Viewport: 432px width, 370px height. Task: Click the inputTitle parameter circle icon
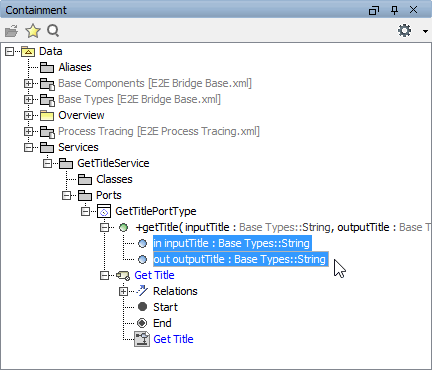[142, 244]
